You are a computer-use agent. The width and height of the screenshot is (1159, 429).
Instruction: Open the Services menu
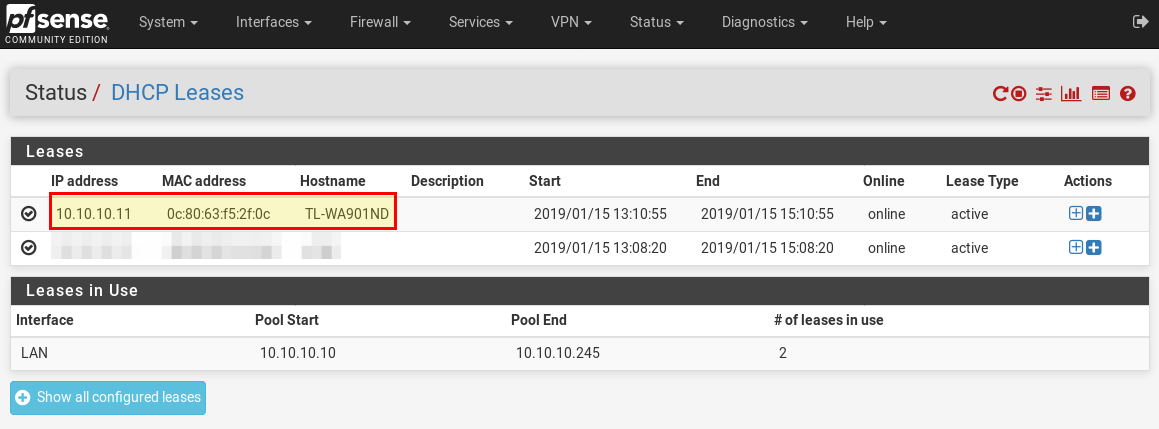(x=481, y=22)
